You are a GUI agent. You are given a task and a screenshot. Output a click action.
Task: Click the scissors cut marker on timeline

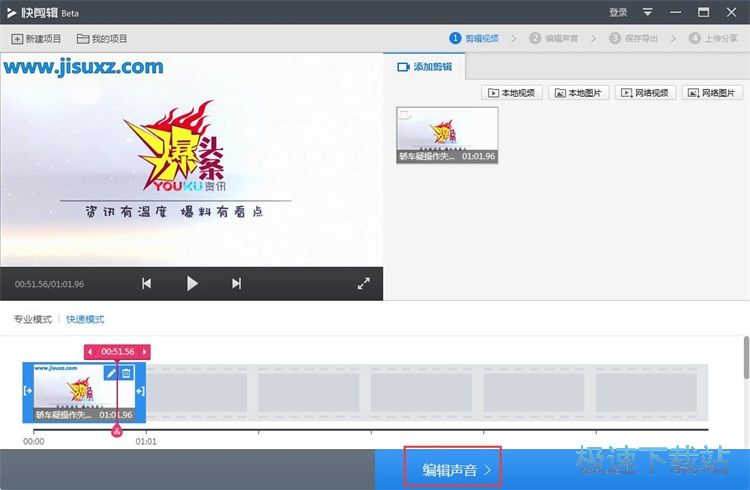point(117,431)
